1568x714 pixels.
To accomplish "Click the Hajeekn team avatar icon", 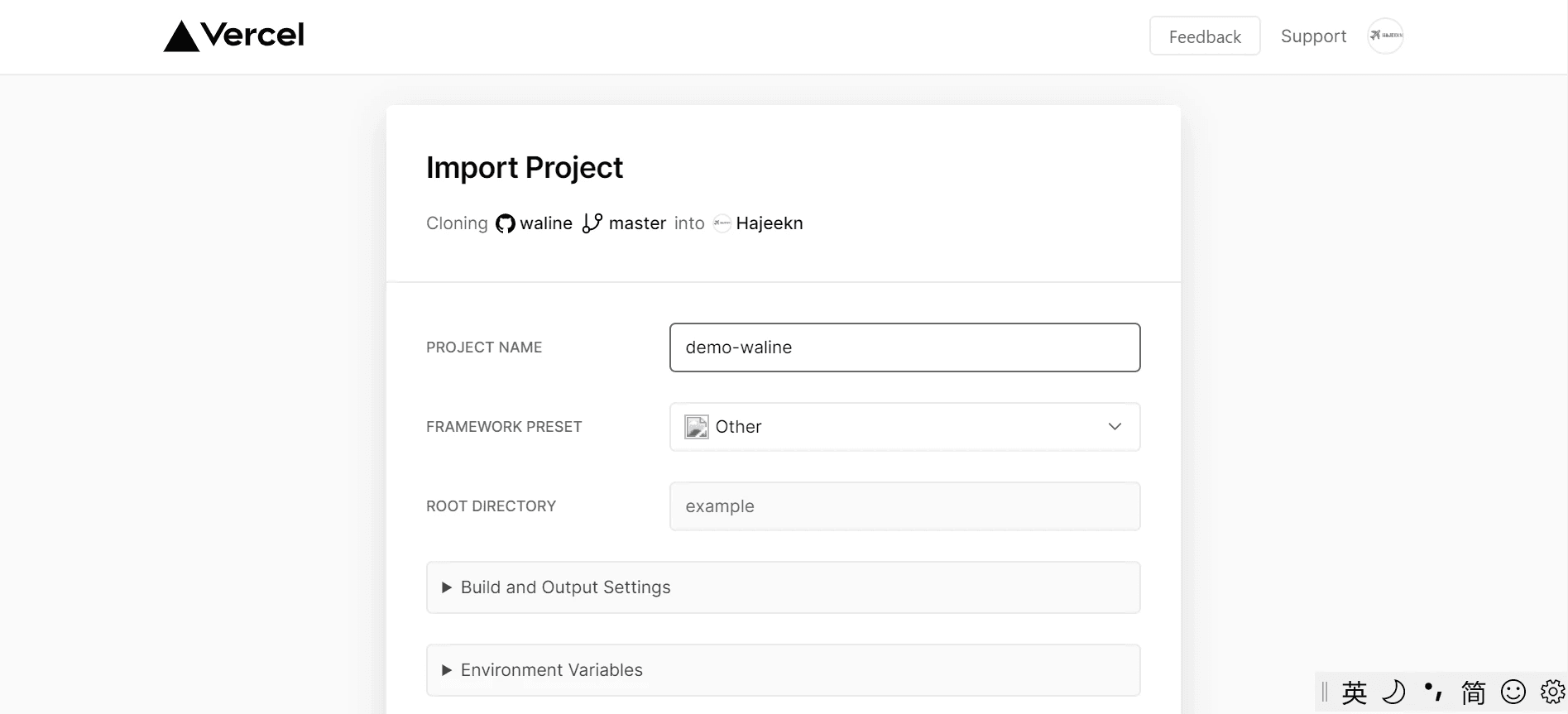I will pos(722,223).
